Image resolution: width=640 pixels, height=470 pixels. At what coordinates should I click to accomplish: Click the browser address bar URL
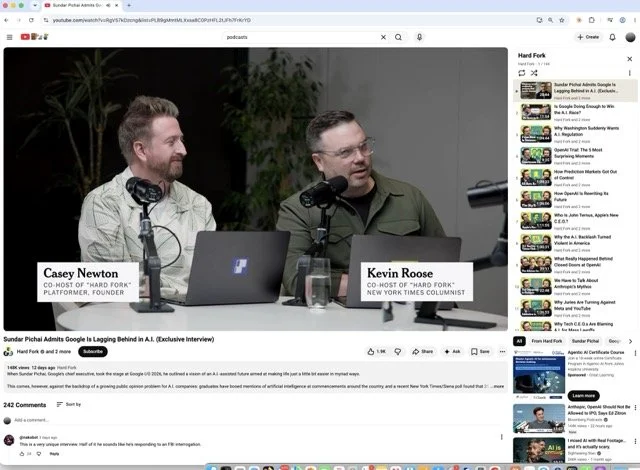tap(151, 20)
